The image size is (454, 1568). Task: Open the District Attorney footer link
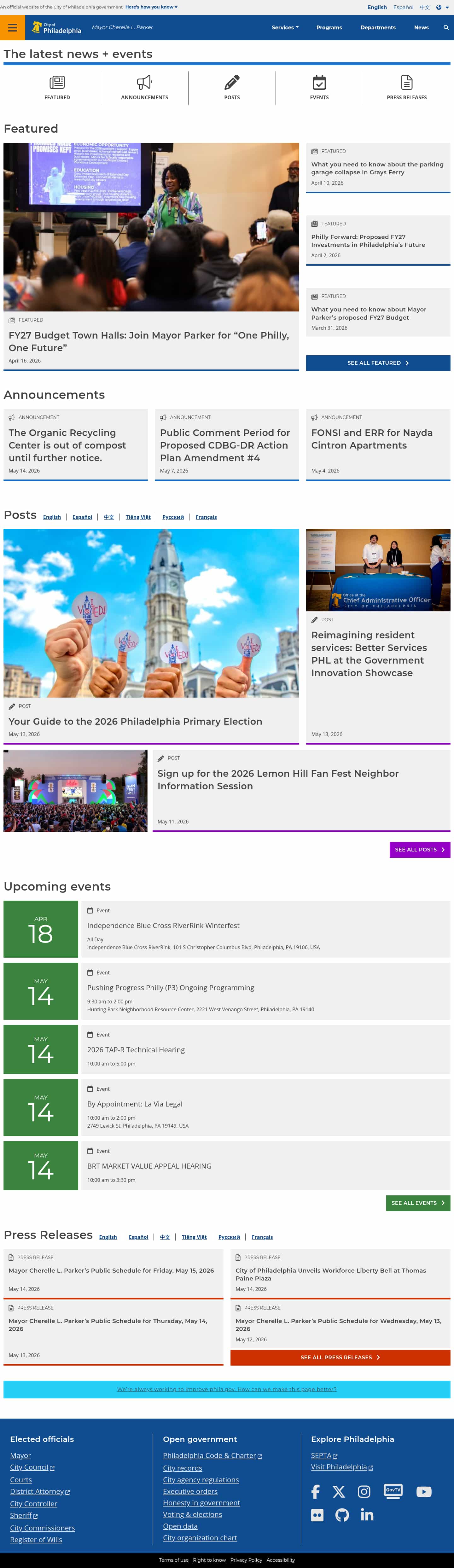39,1491
